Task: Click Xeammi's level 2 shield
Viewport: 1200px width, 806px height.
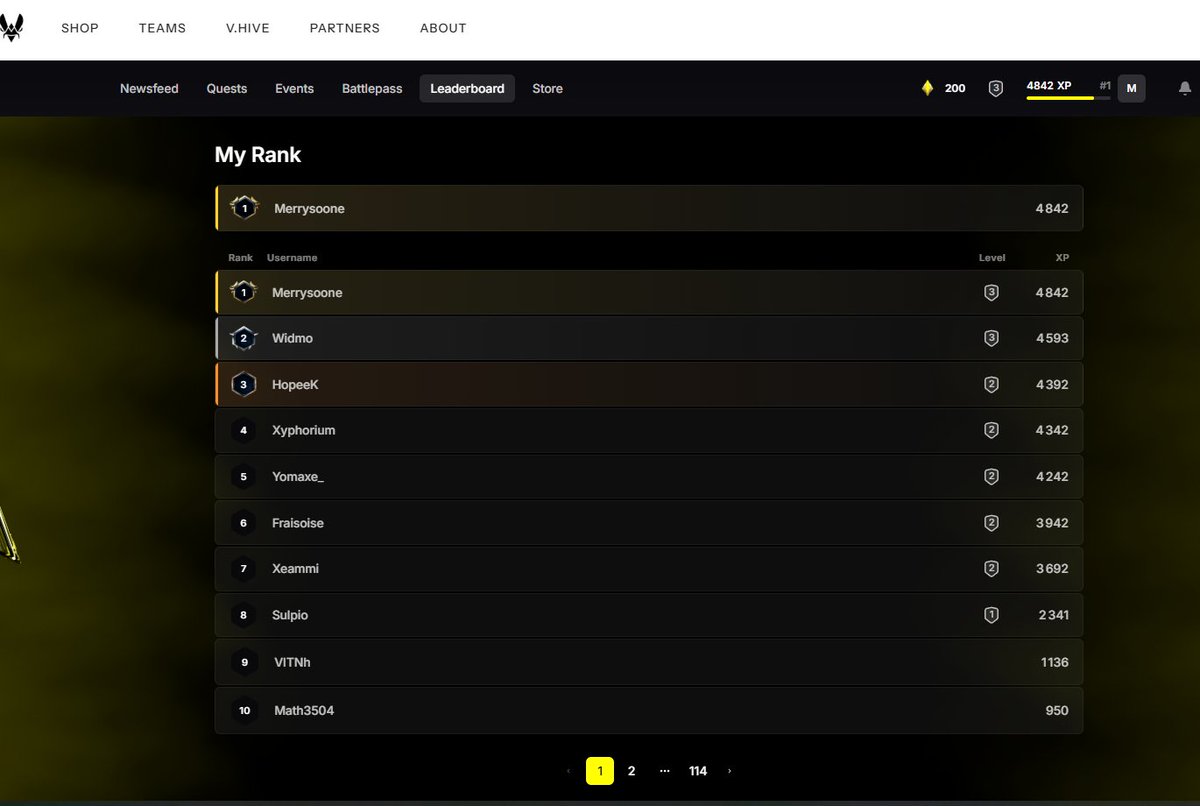Action: [x=991, y=569]
